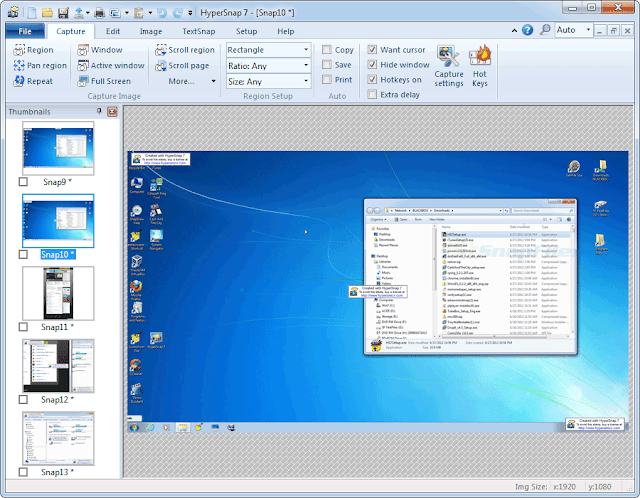Enable the Extra delay option
640x498 pixels.
[x=372, y=94]
